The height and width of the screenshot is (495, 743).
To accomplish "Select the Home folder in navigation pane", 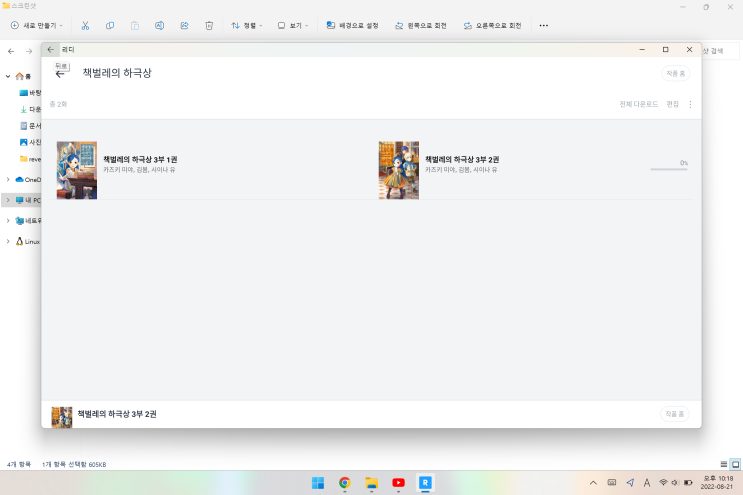I will coord(23,76).
